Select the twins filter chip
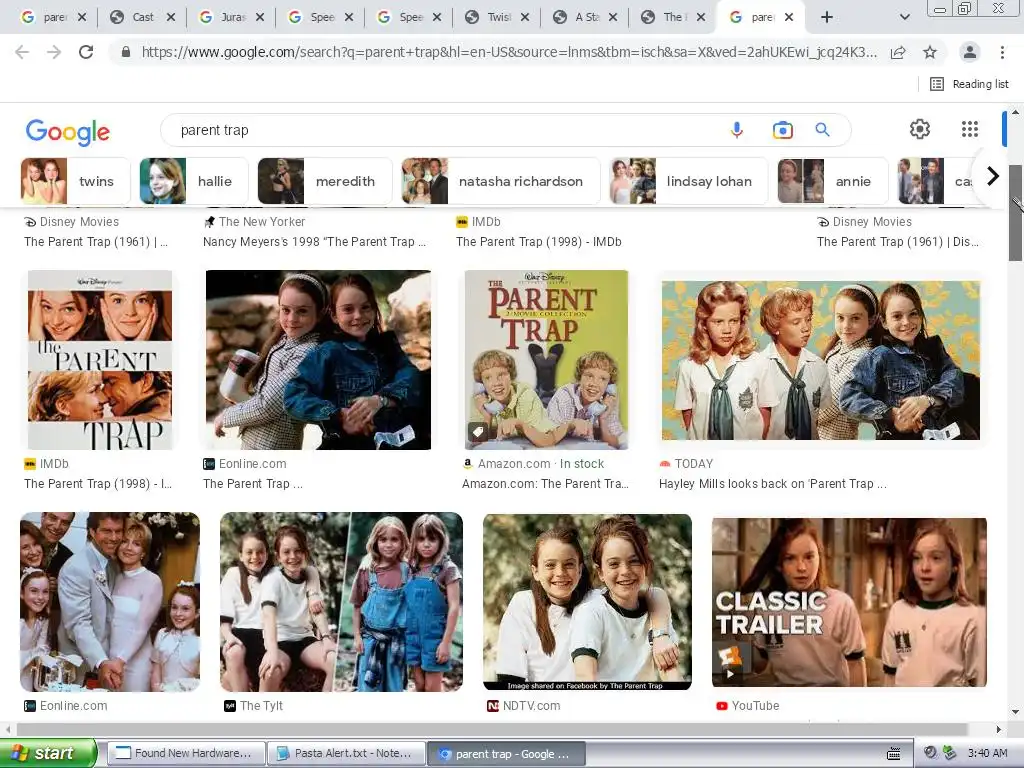Screen dimensions: 1024x768 click(x=75, y=181)
